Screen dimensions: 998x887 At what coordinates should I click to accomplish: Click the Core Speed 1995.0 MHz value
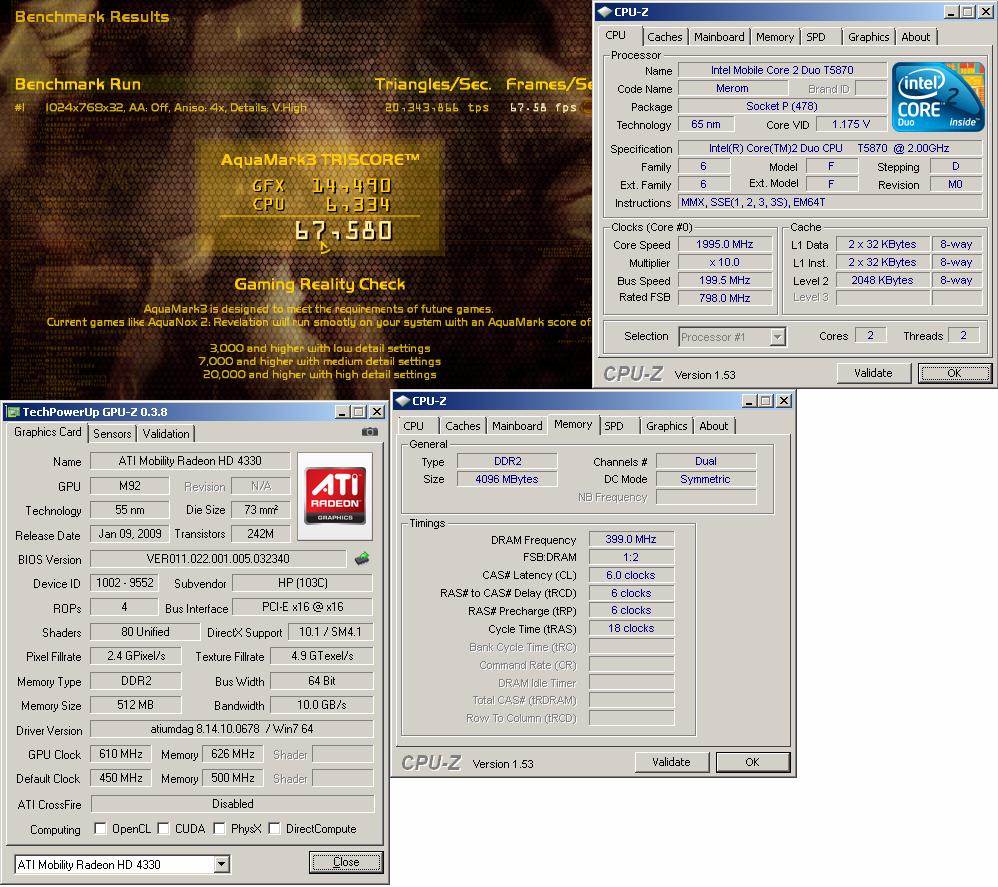click(725, 244)
